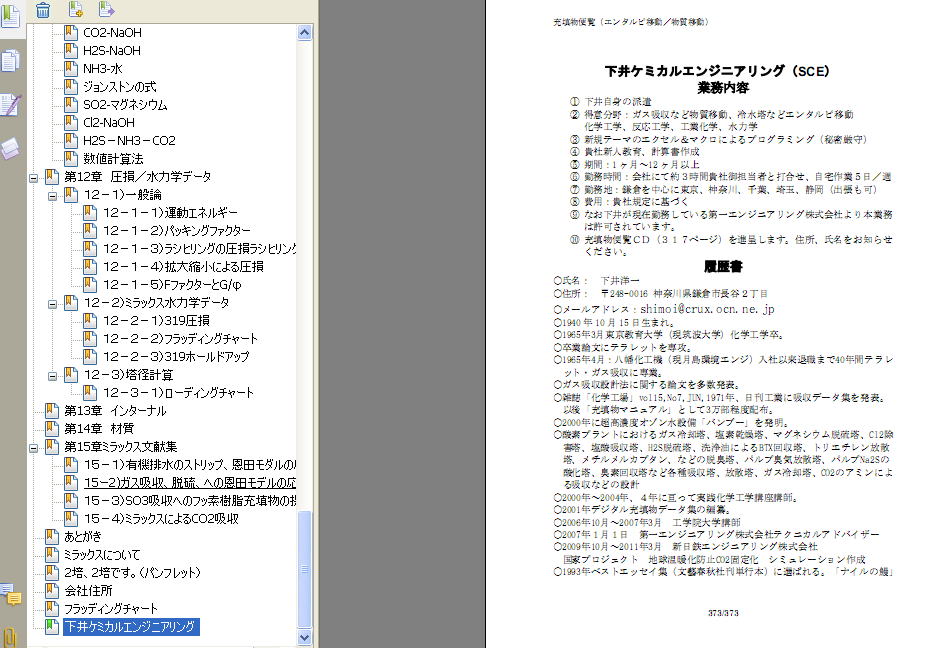Open the 第15章ミラックス文献集 bookmark
The image size is (952, 648).
(121, 447)
